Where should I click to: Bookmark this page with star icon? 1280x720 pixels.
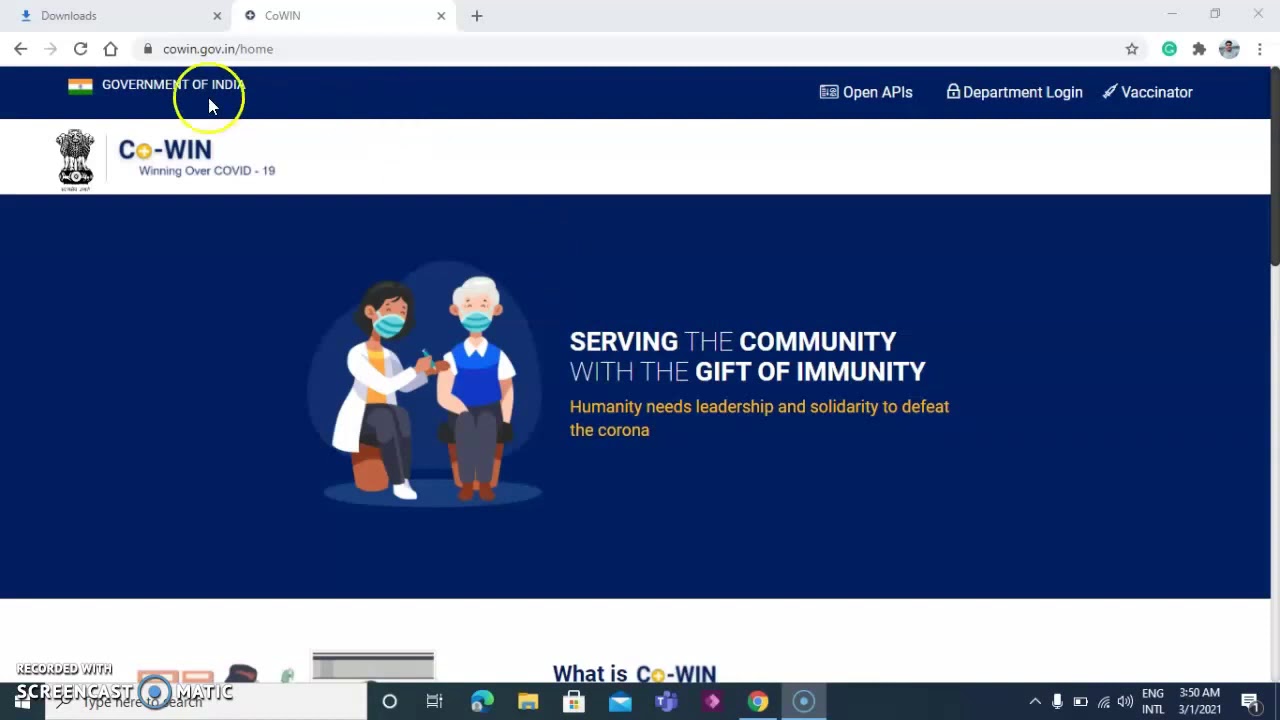(x=1132, y=49)
